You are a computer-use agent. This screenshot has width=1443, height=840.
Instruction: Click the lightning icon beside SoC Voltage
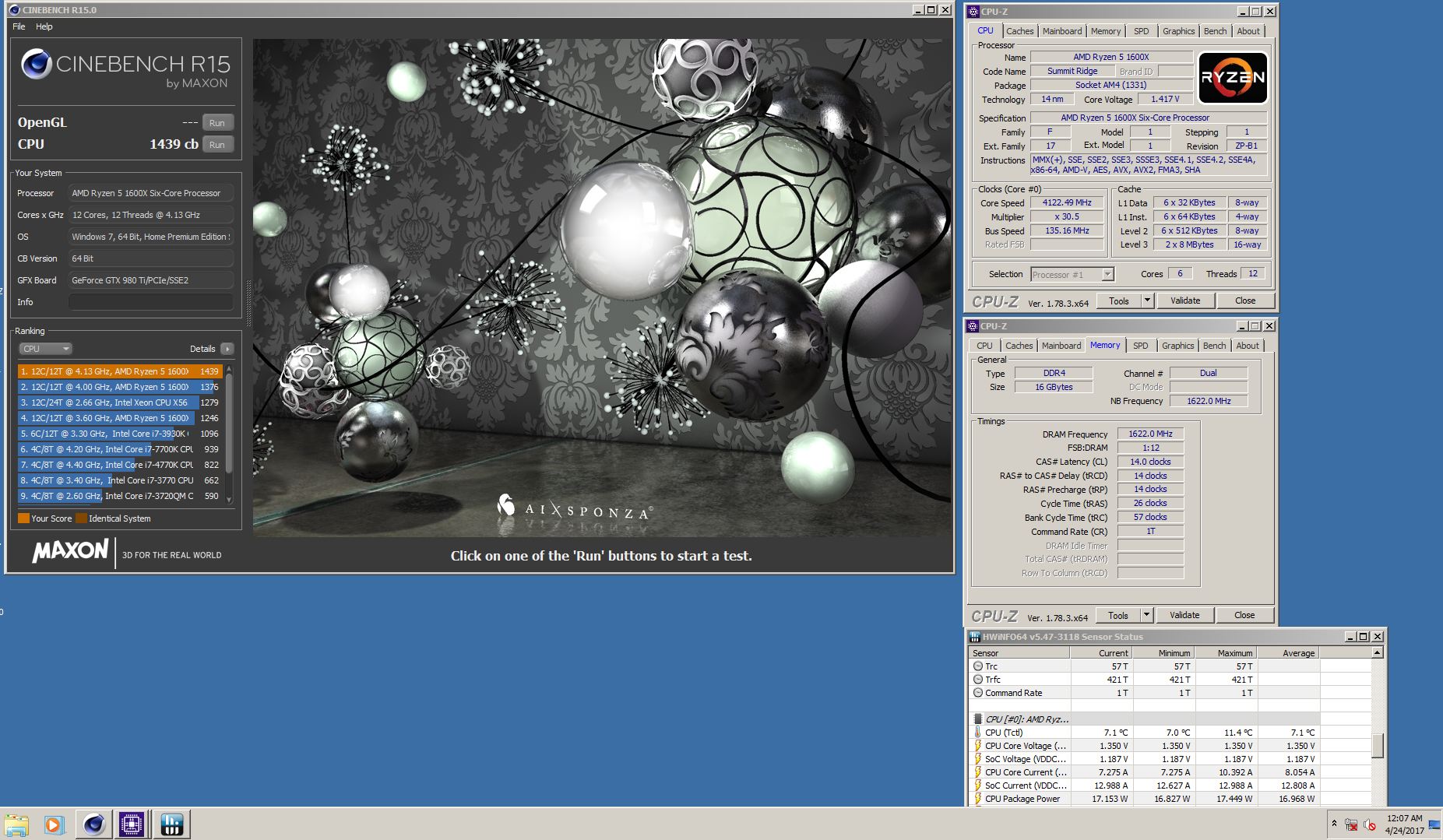(978, 759)
